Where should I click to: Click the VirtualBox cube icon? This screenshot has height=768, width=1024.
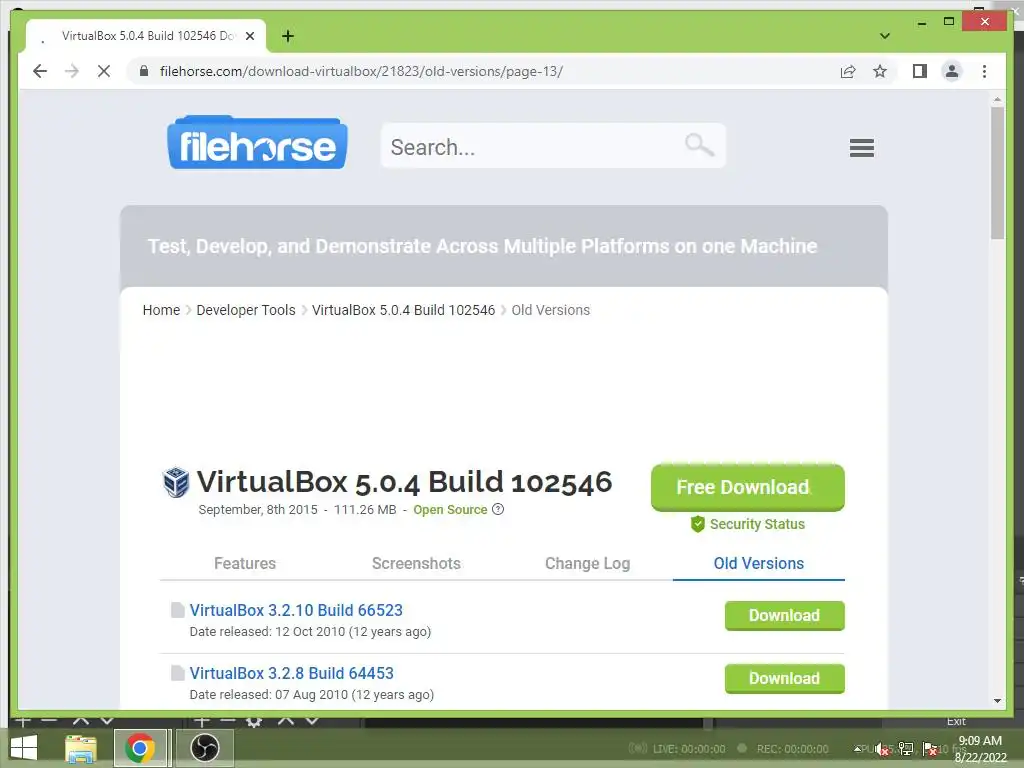click(x=176, y=483)
